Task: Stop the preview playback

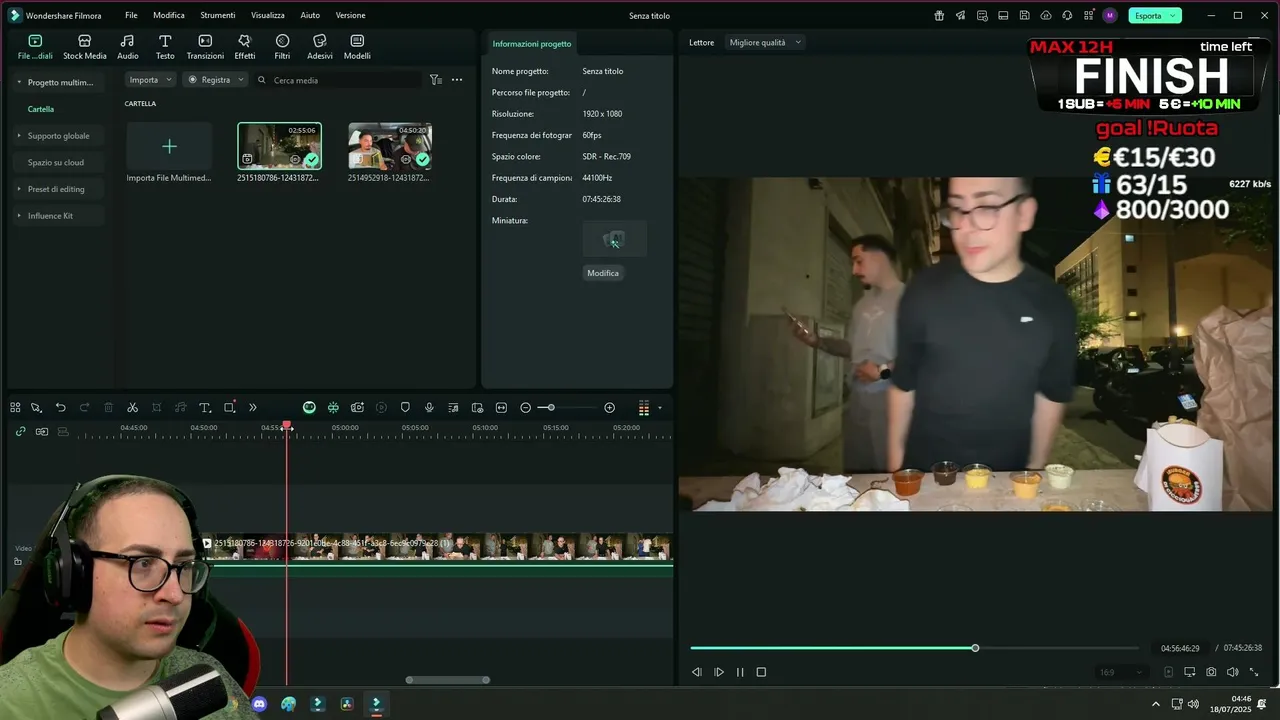Action: click(761, 672)
